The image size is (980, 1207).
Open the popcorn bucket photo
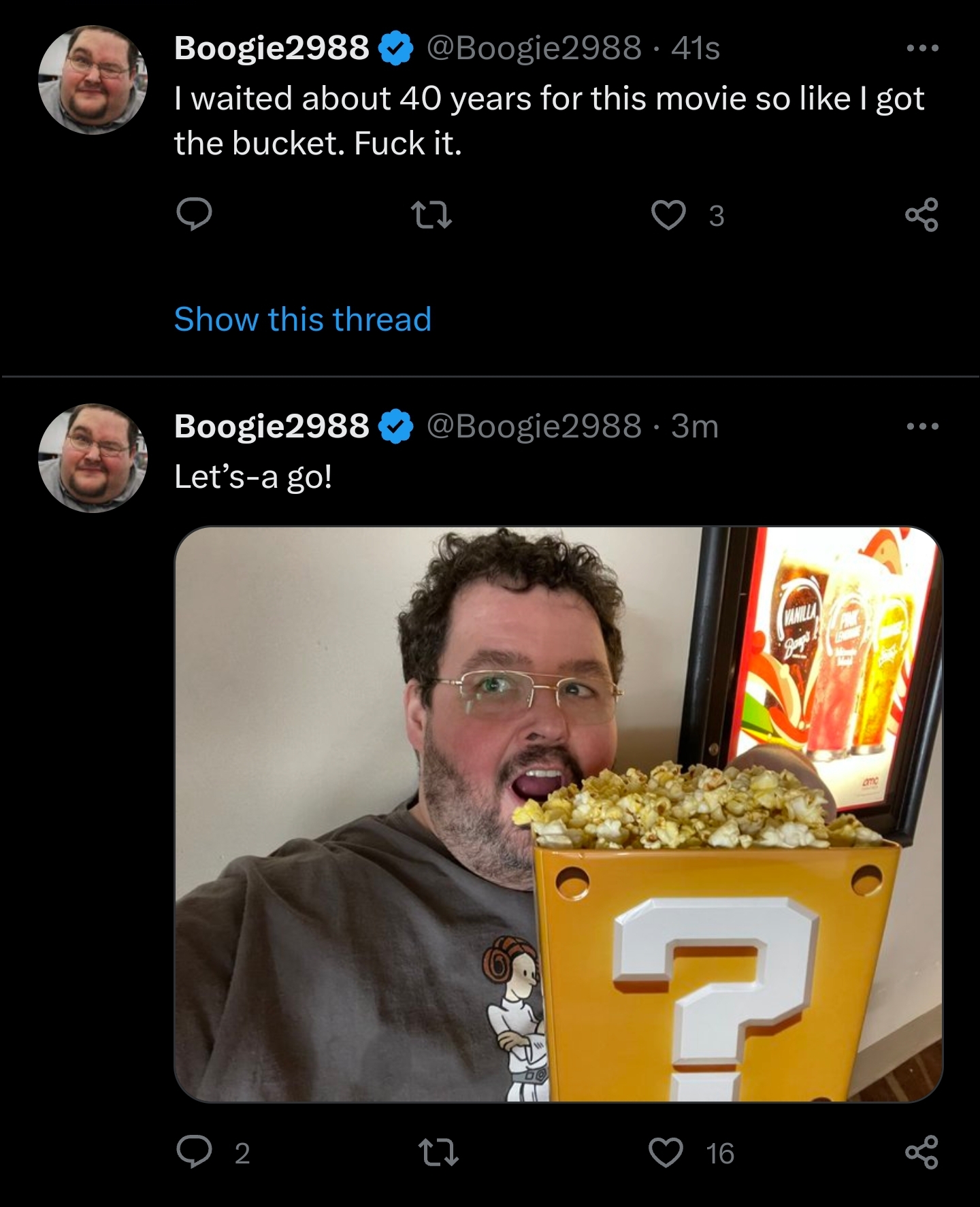(559, 814)
